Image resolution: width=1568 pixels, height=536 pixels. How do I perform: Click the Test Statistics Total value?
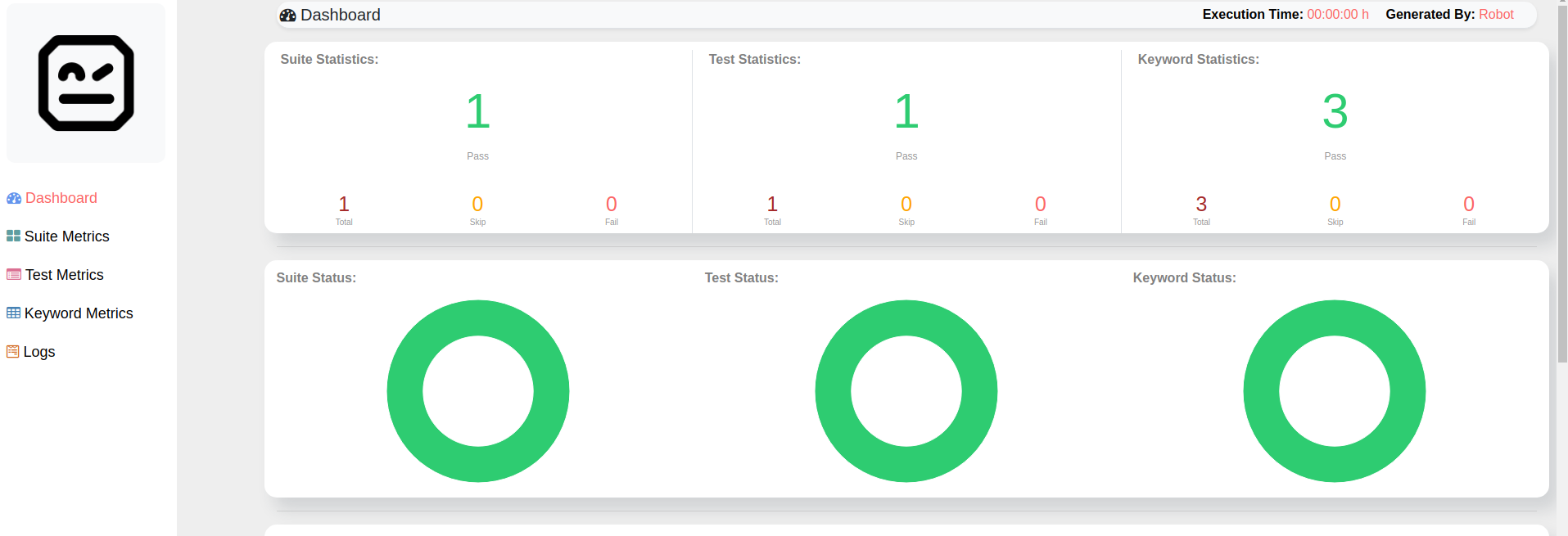pyautogui.click(x=772, y=204)
